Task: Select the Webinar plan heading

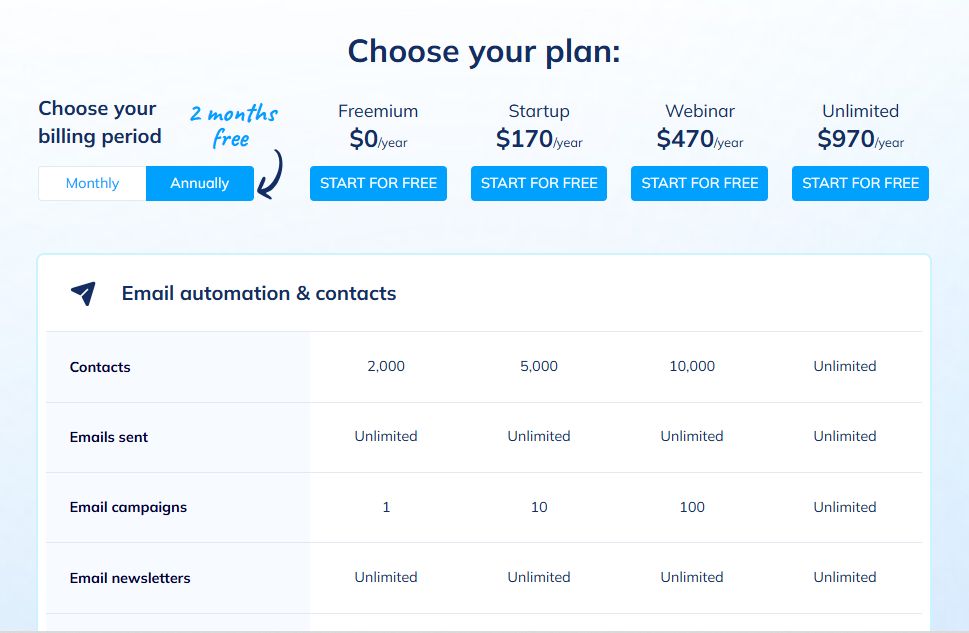Action: [700, 111]
